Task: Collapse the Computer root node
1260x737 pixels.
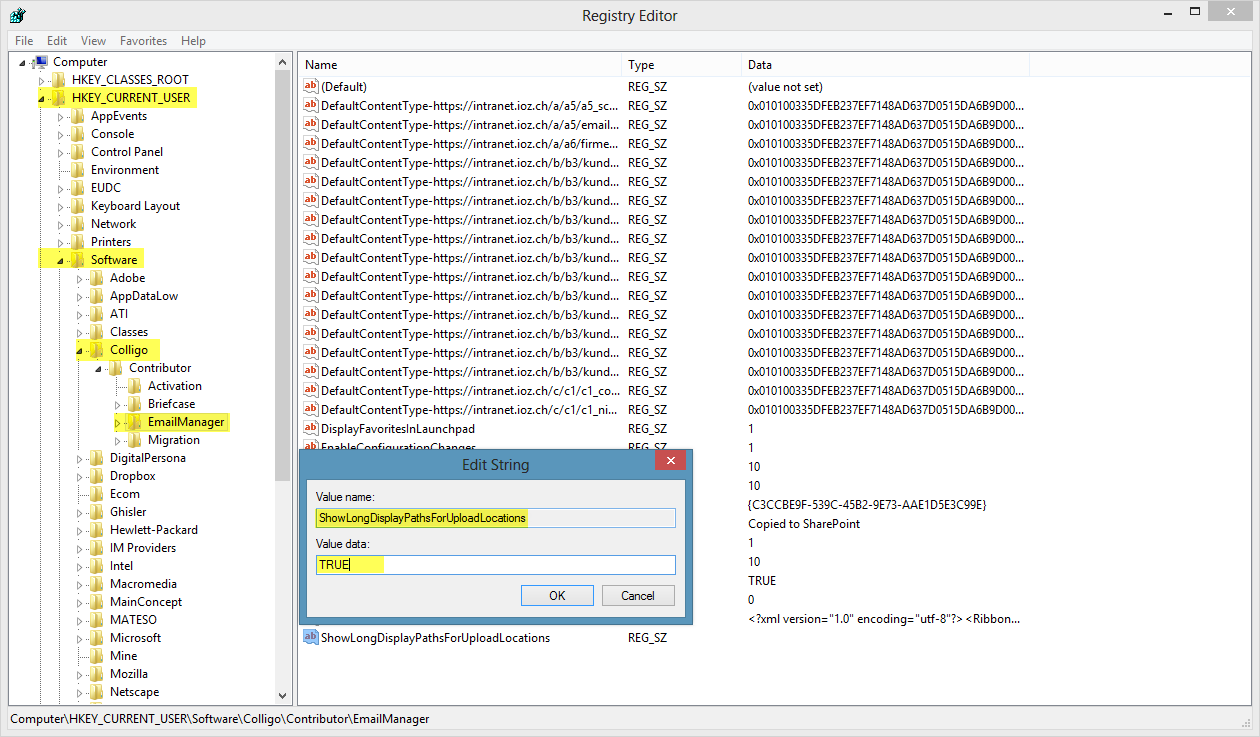Action: (22, 62)
